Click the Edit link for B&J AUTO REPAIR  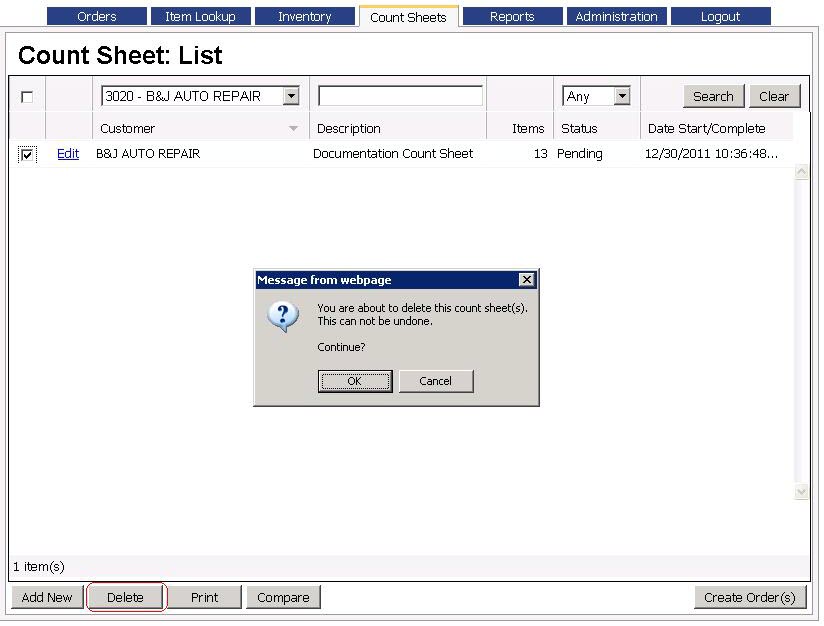68,154
